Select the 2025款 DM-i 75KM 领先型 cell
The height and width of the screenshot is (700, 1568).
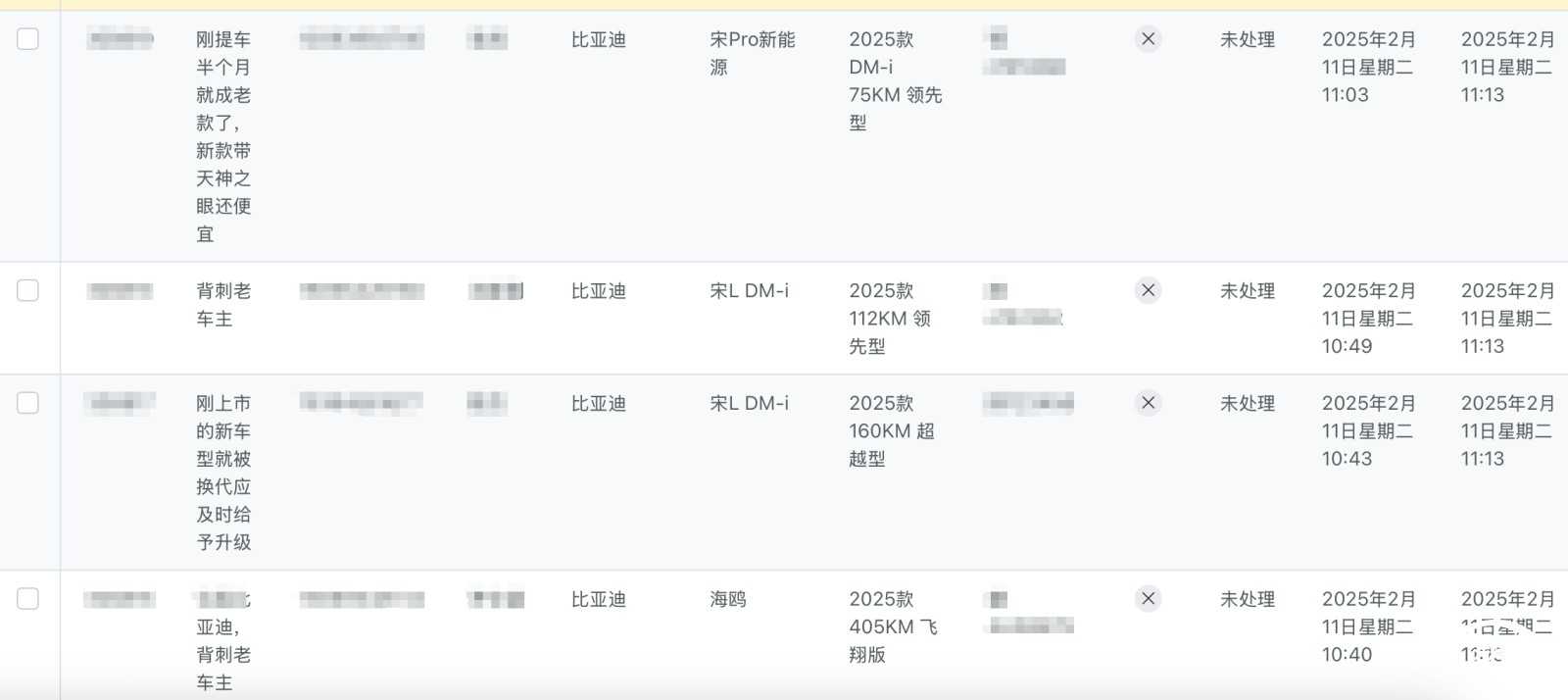(896, 81)
